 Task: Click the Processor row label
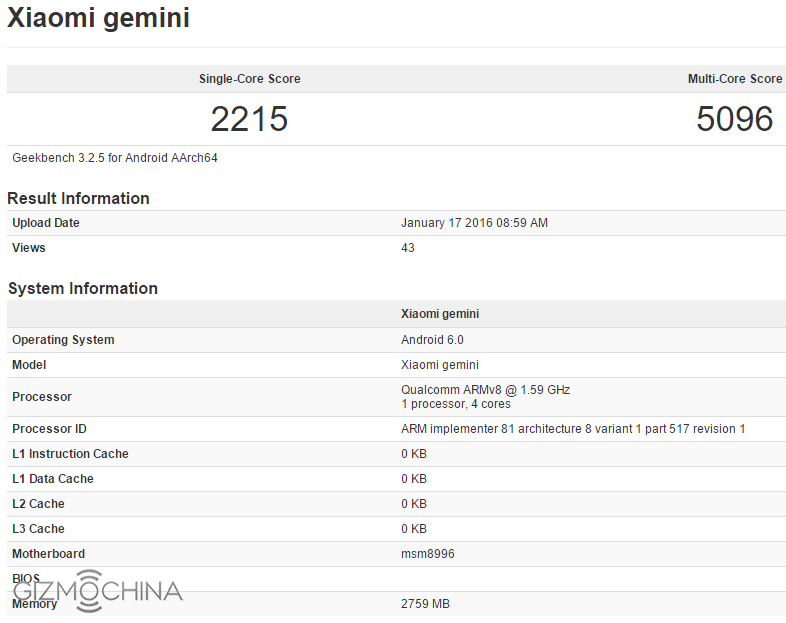(x=42, y=397)
